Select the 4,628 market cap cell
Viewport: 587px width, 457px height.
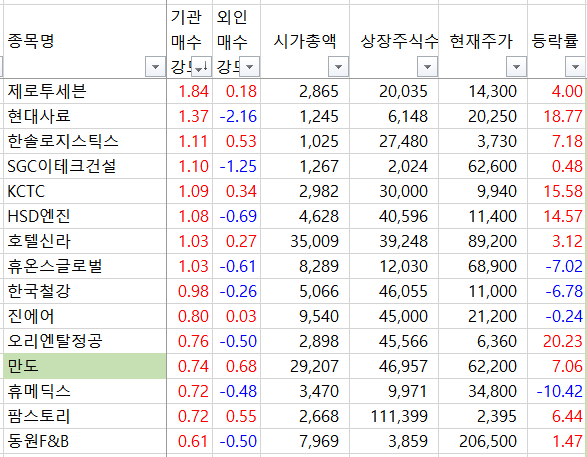(305, 216)
